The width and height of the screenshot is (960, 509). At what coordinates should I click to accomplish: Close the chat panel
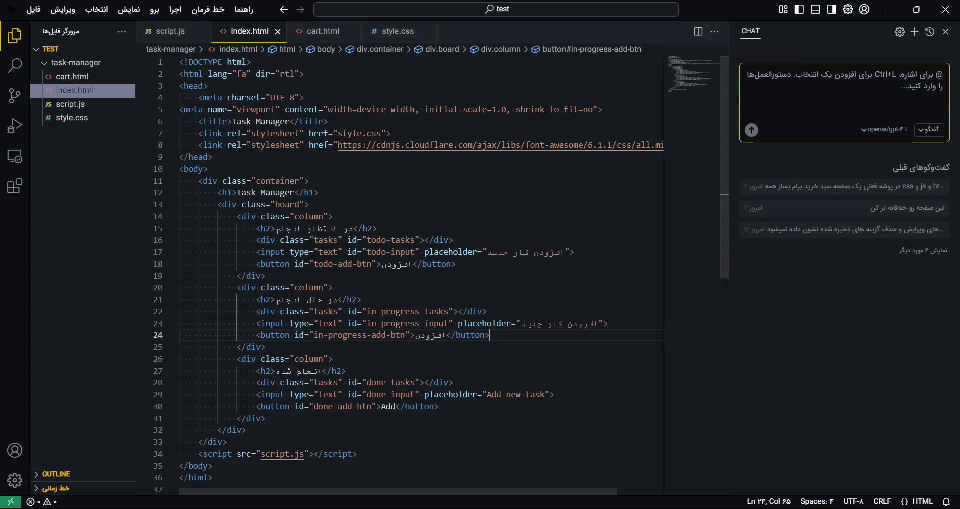pyautogui.click(x=945, y=32)
